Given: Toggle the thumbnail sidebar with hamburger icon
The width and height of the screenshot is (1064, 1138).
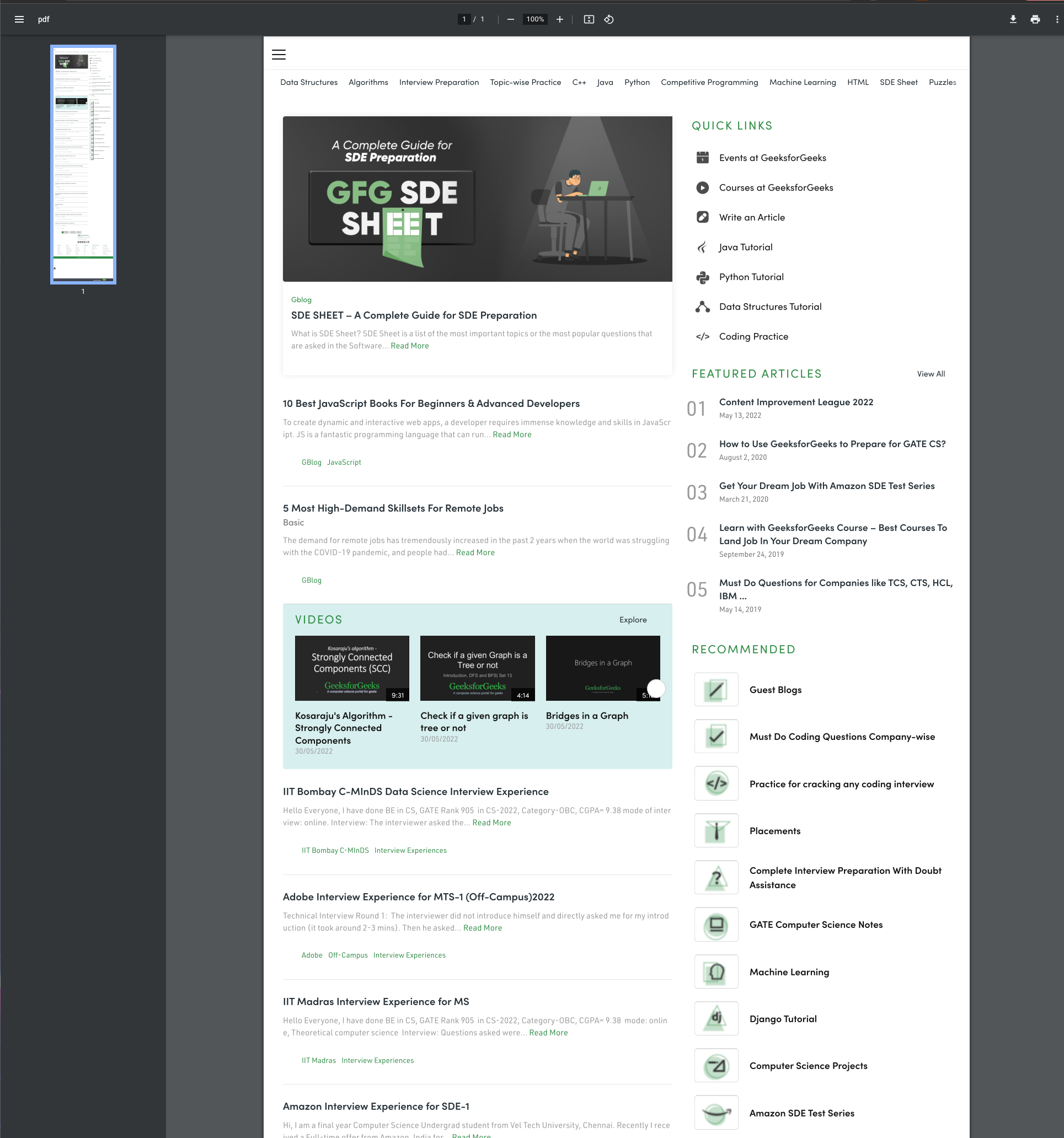Looking at the screenshot, I should [19, 19].
